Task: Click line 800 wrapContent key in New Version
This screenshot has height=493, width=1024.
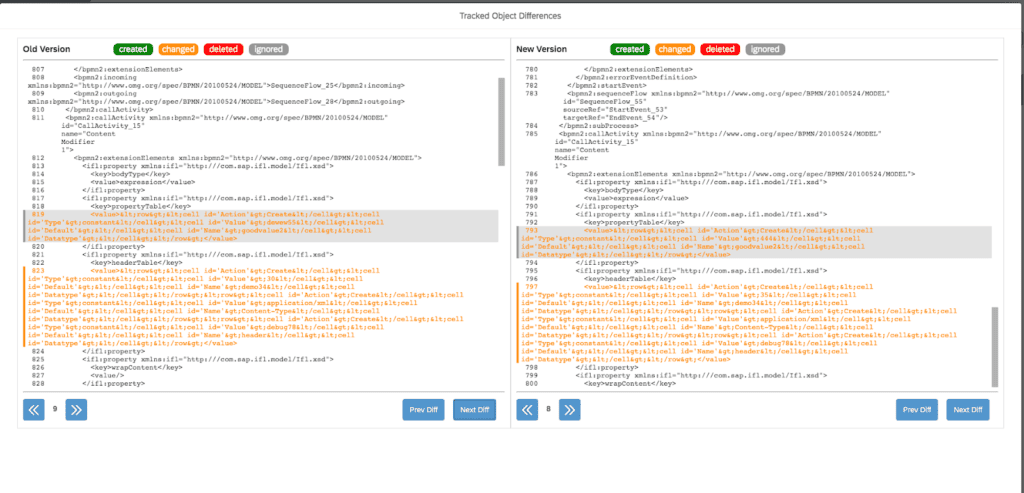Action: [x=630, y=384]
